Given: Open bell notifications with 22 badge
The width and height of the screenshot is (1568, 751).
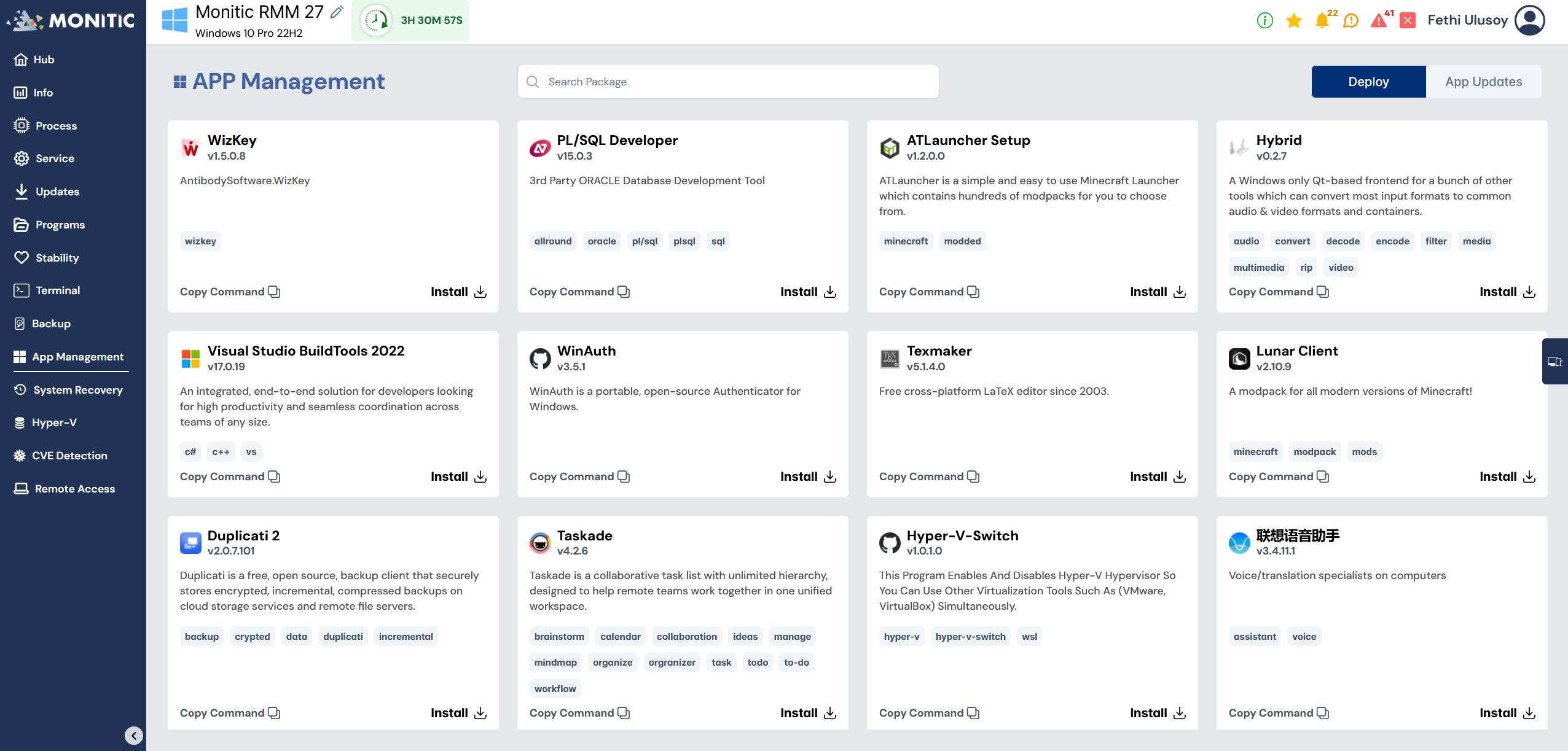Looking at the screenshot, I should pyautogui.click(x=1322, y=20).
